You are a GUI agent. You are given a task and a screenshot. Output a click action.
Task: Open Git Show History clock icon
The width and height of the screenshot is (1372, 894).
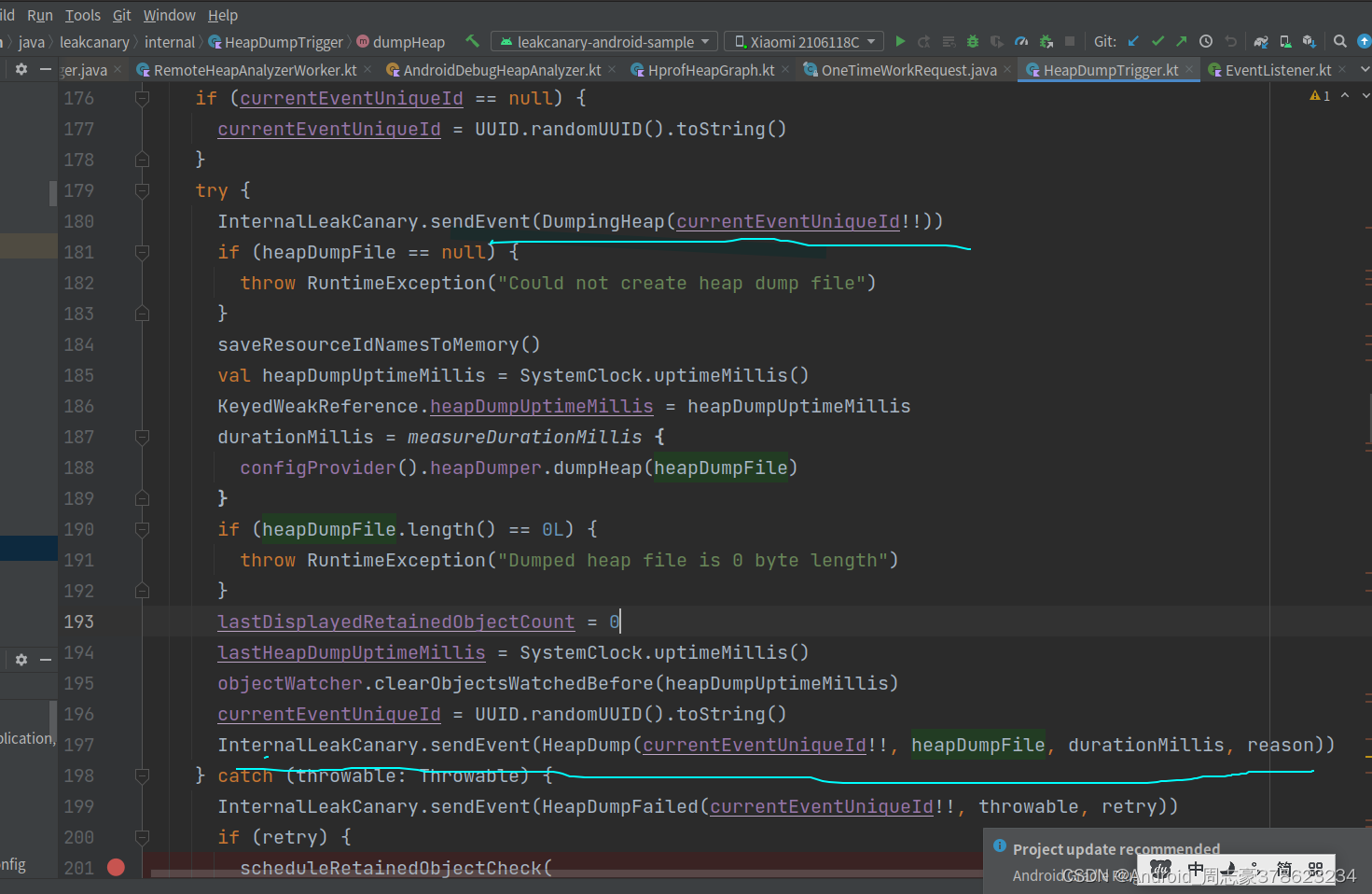(1206, 41)
